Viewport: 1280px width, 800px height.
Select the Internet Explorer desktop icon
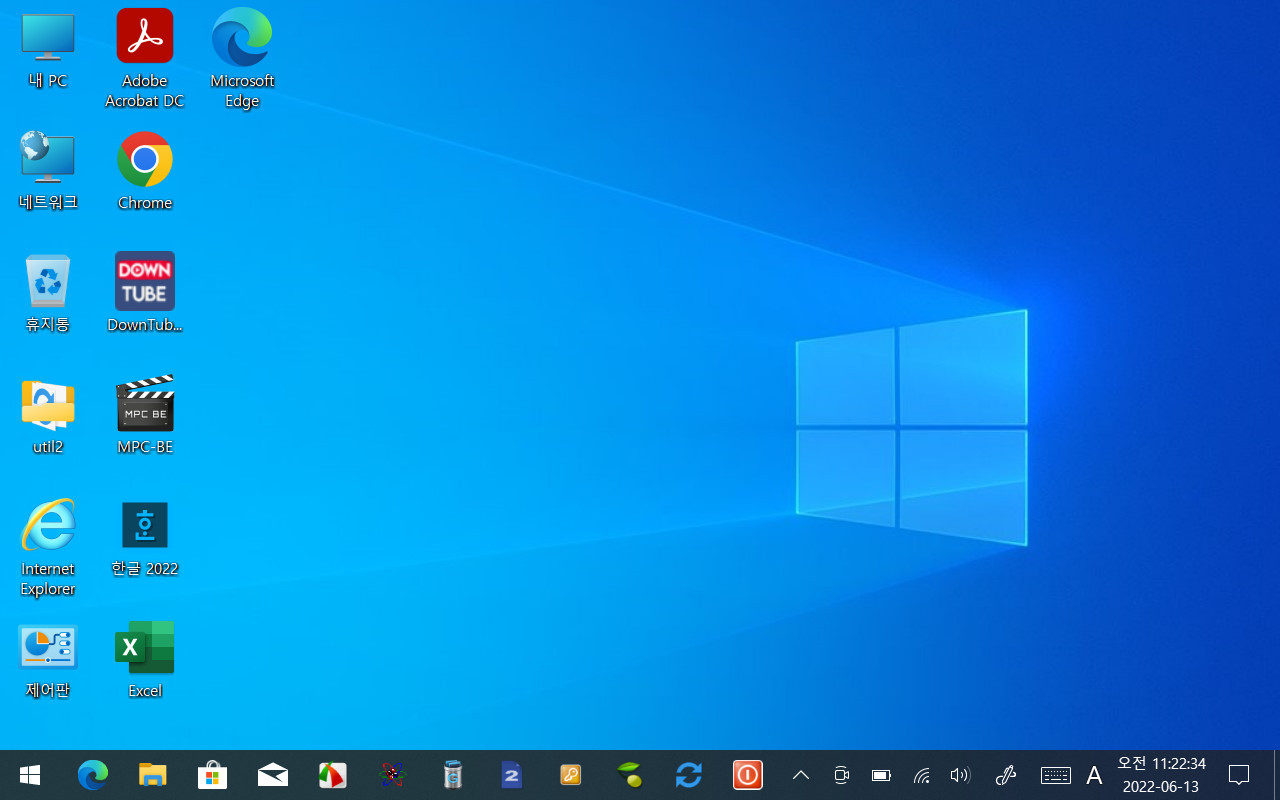pyautogui.click(x=48, y=547)
